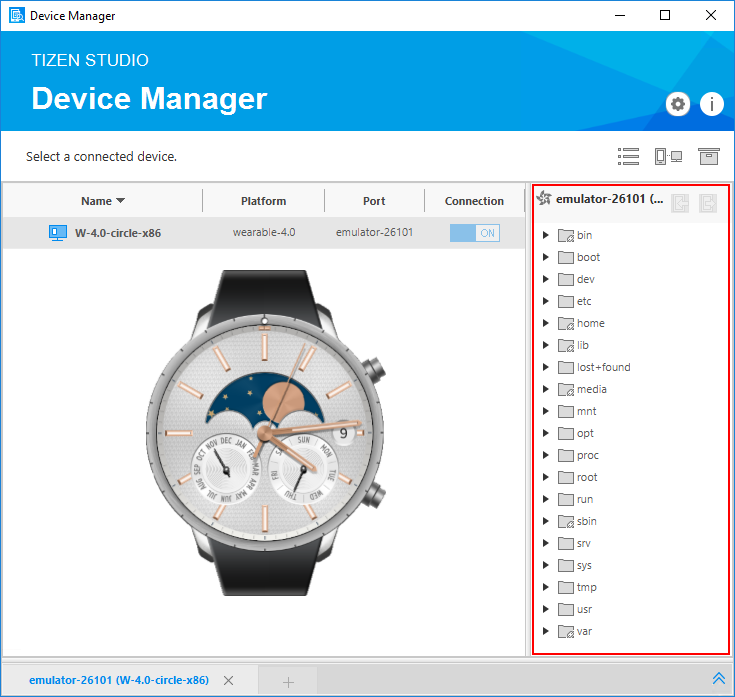Click the remote device manager icon
The image size is (735, 697).
[668, 156]
